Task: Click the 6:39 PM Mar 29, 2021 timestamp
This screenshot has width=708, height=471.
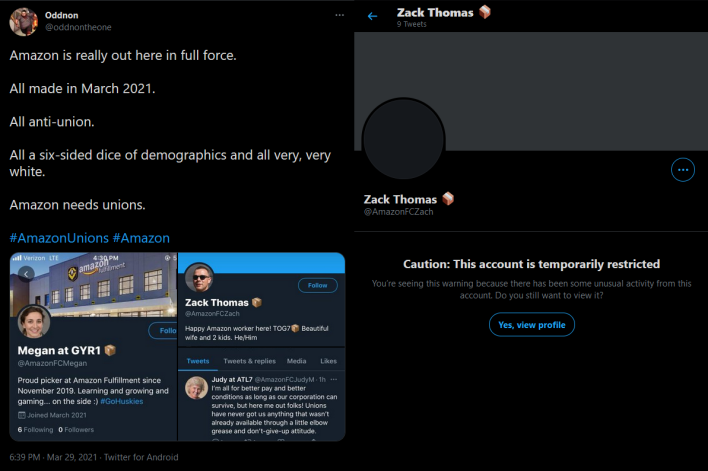Action: click(53, 457)
